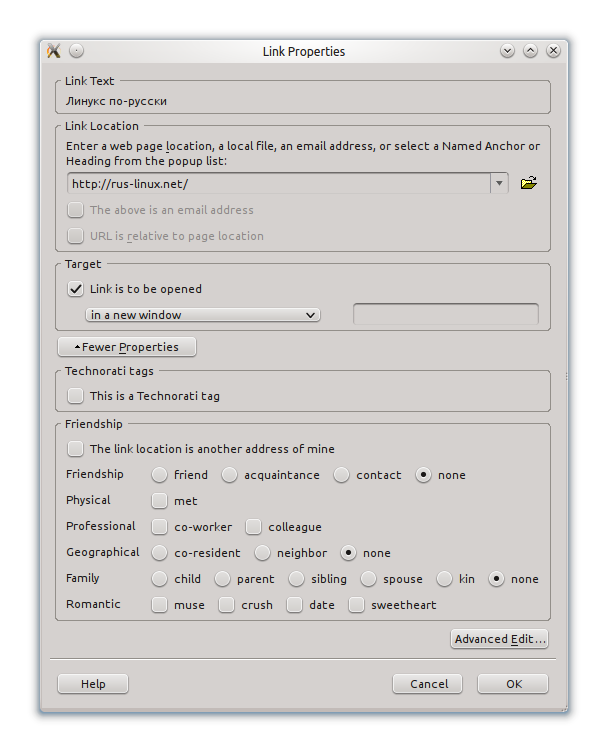Click the link URL text field
The width and height of the screenshot is (608, 752).
point(279,184)
